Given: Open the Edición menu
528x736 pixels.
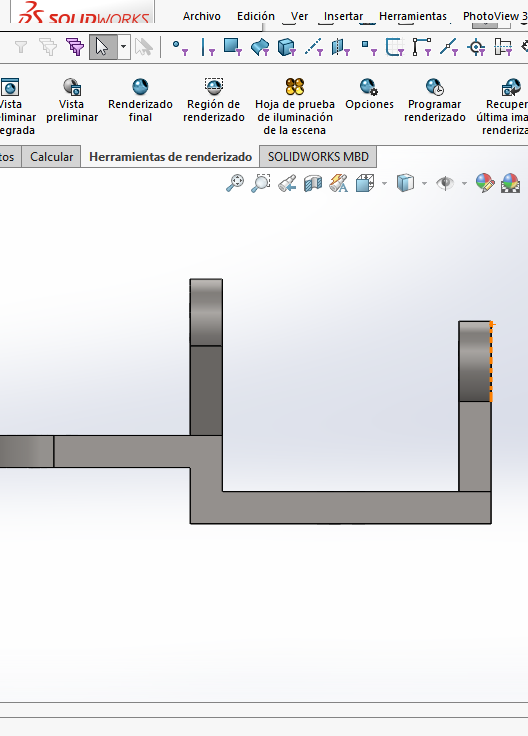Looking at the screenshot, I should (256, 16).
